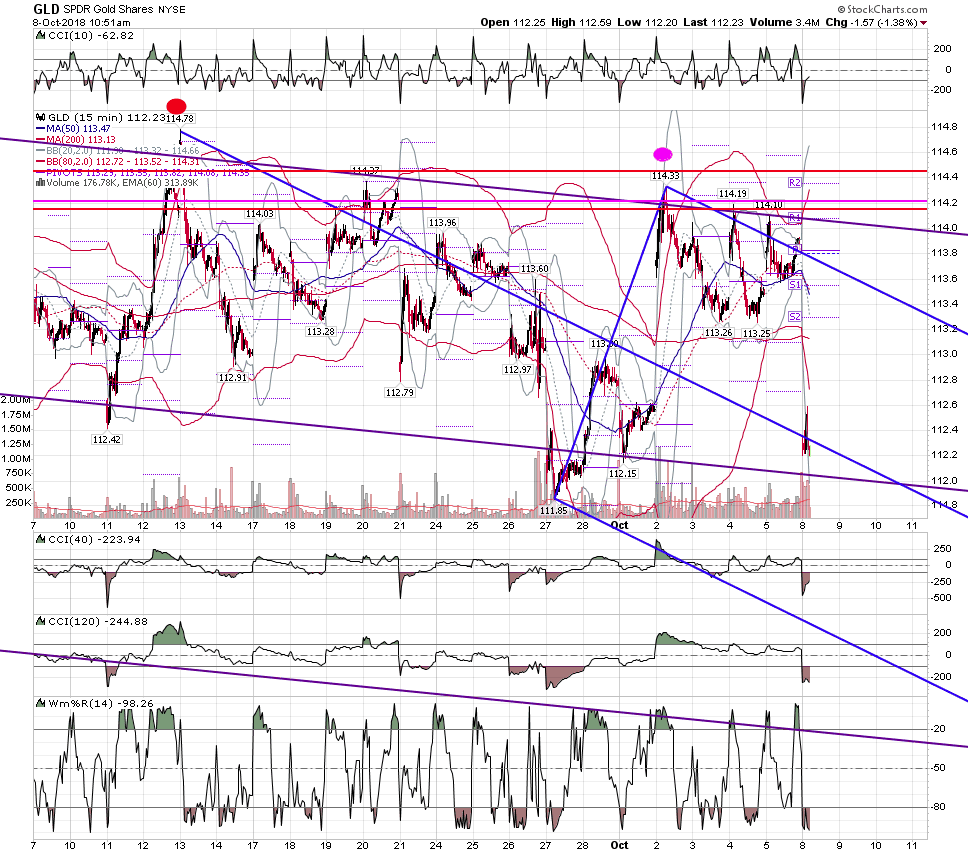Click the GLD ticker symbol in the header
This screenshot has width=968, height=850.
pos(46,9)
